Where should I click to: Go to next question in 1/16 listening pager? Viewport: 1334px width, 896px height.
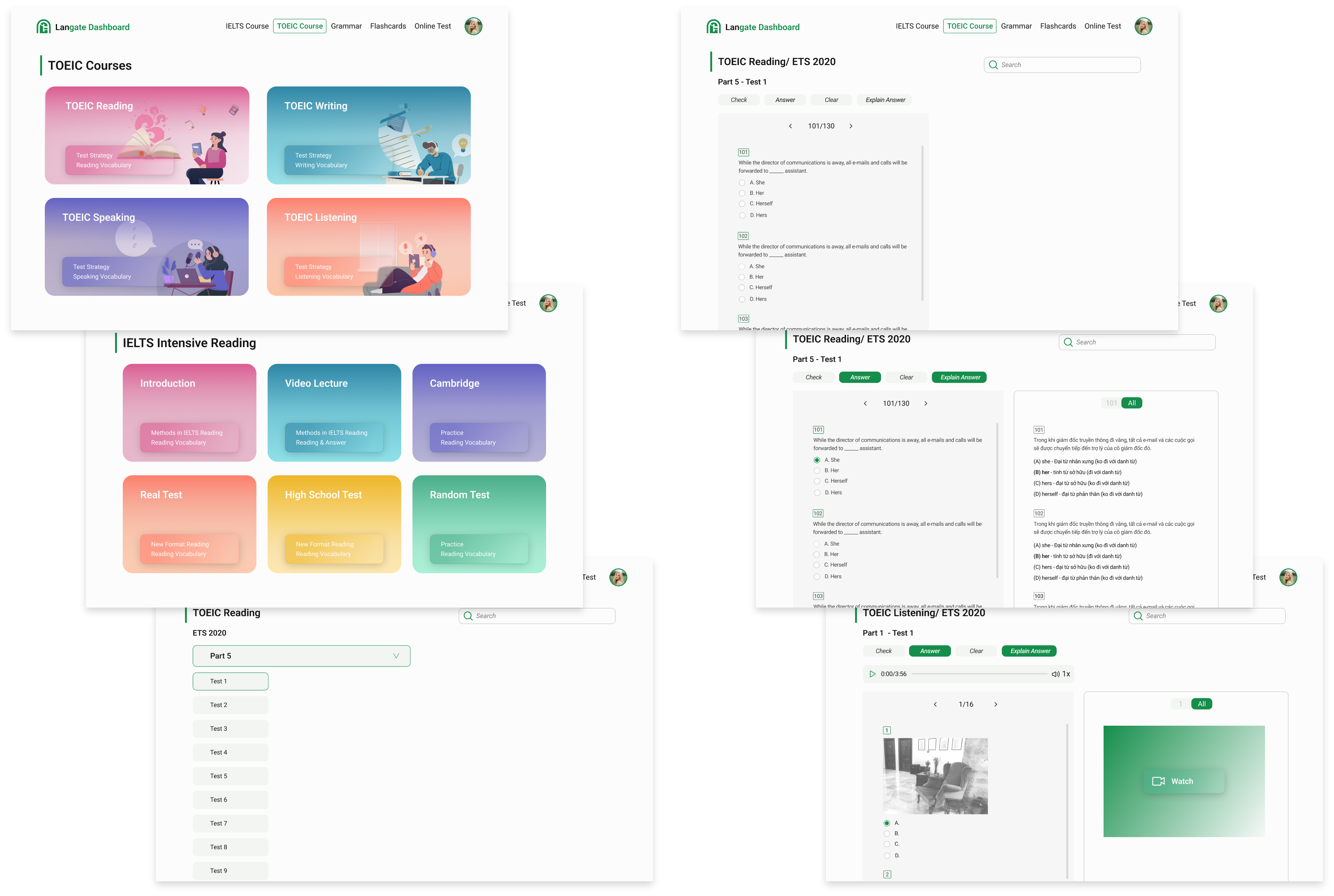pos(996,705)
